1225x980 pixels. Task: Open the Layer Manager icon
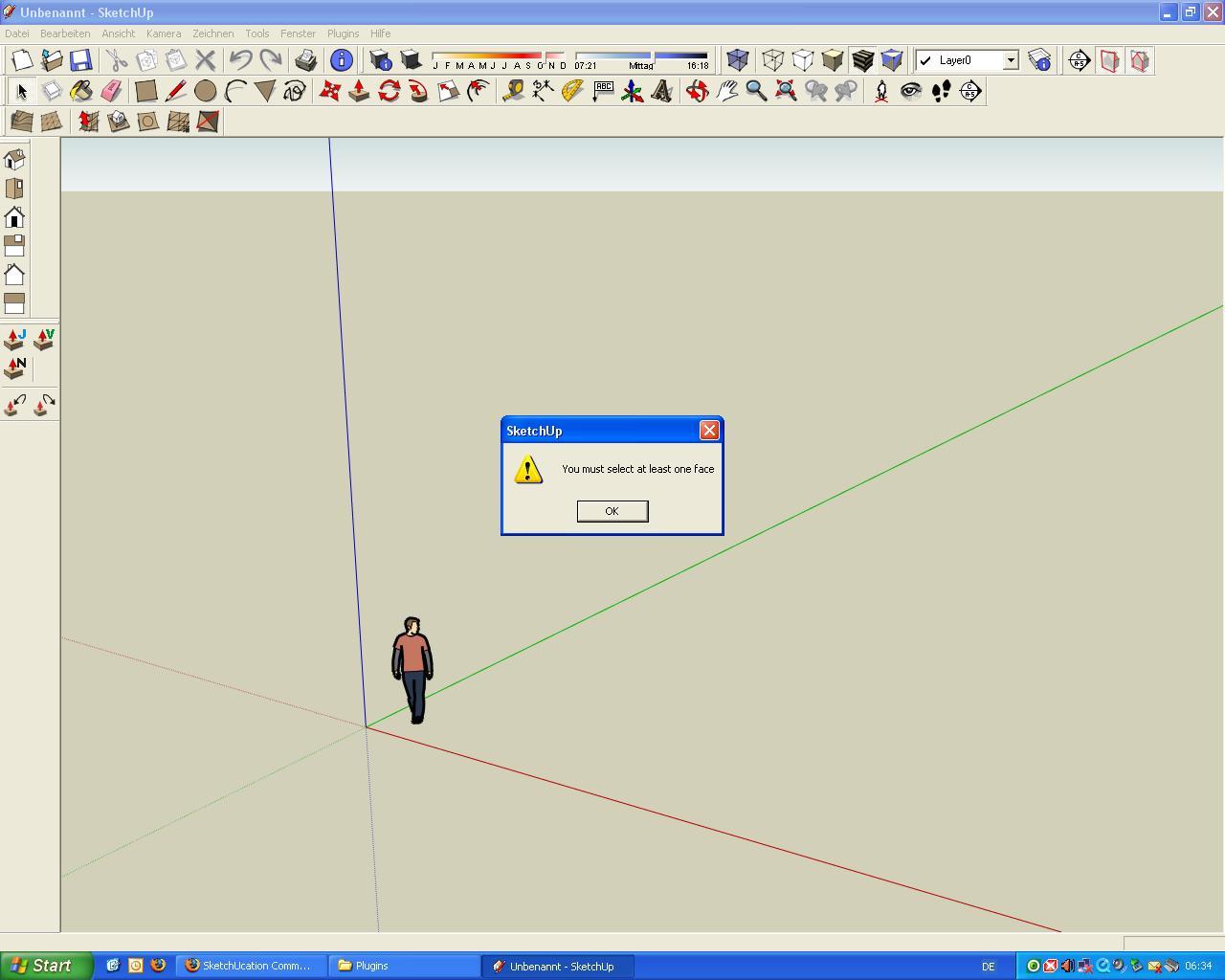(1039, 60)
